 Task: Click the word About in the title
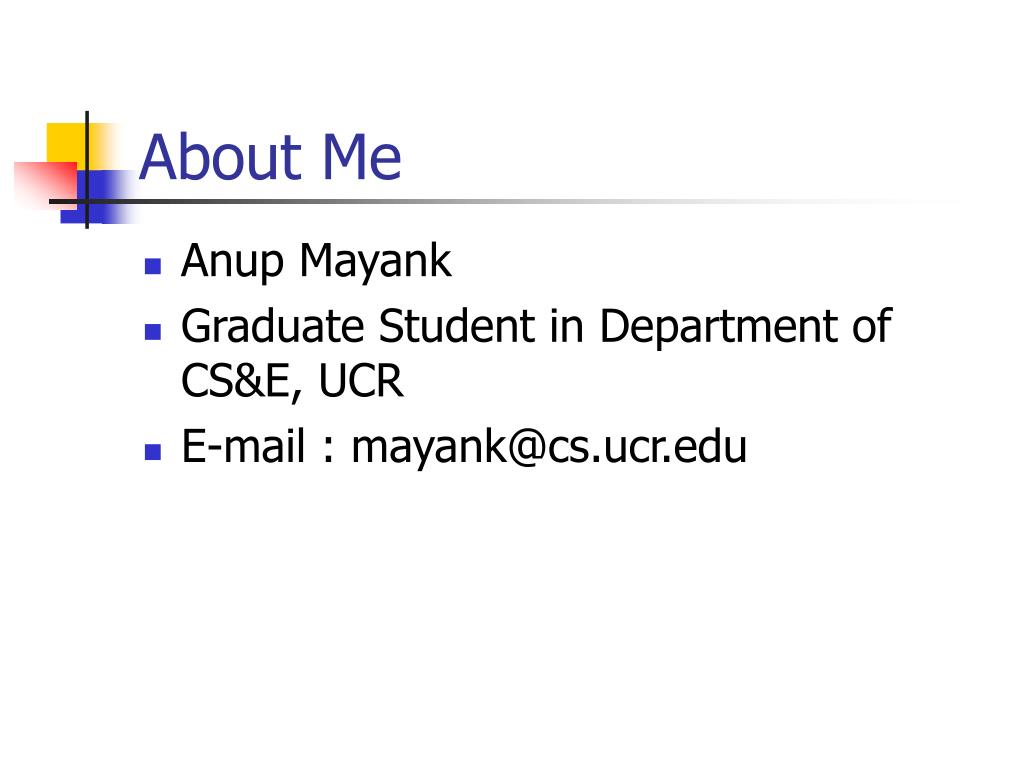click(220, 158)
